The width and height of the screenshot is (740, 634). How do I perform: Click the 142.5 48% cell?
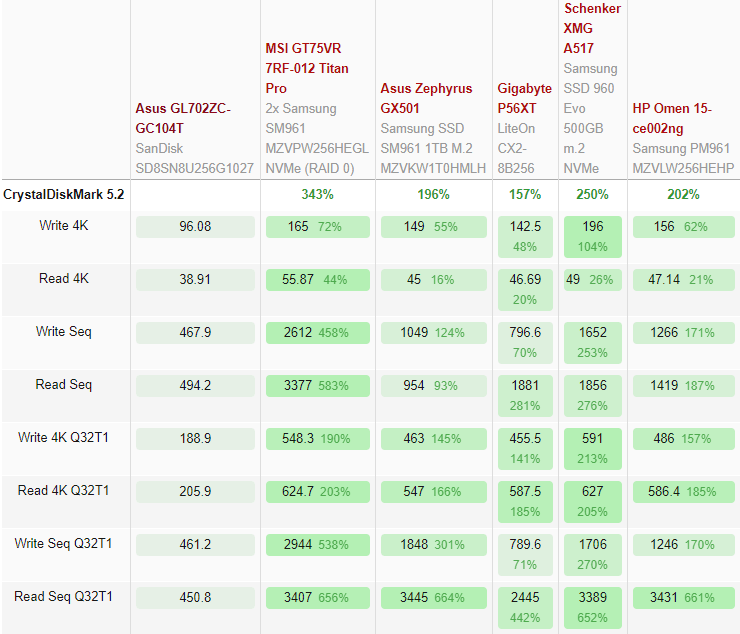pyautogui.click(x=525, y=237)
